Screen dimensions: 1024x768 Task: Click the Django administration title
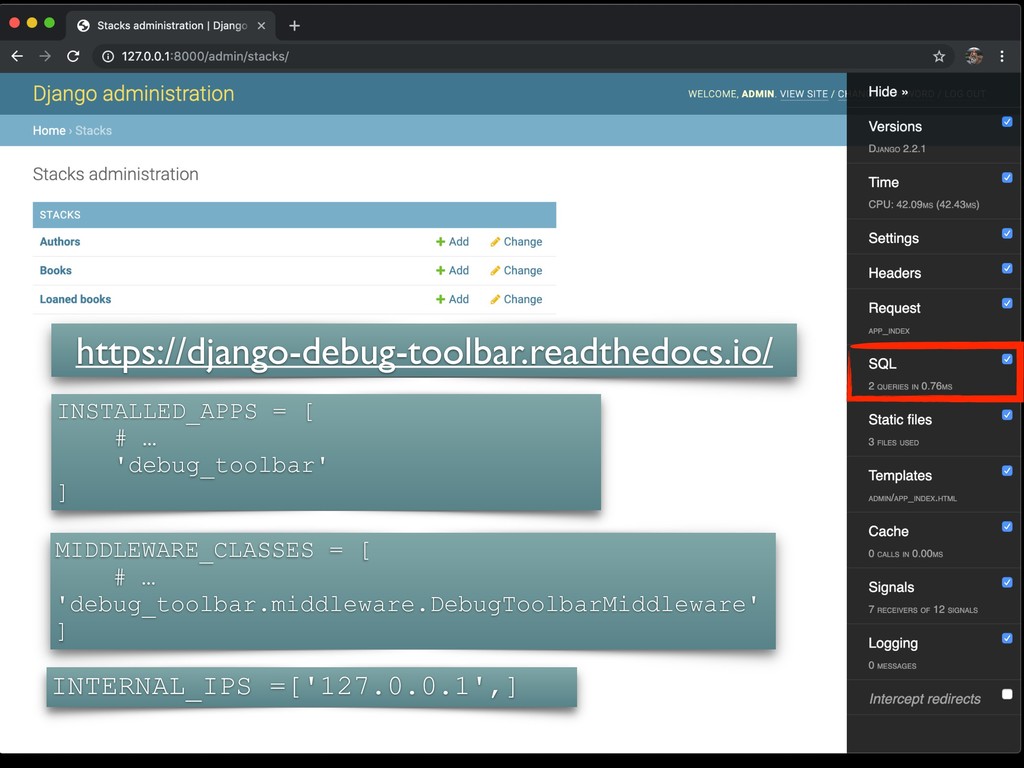133,93
